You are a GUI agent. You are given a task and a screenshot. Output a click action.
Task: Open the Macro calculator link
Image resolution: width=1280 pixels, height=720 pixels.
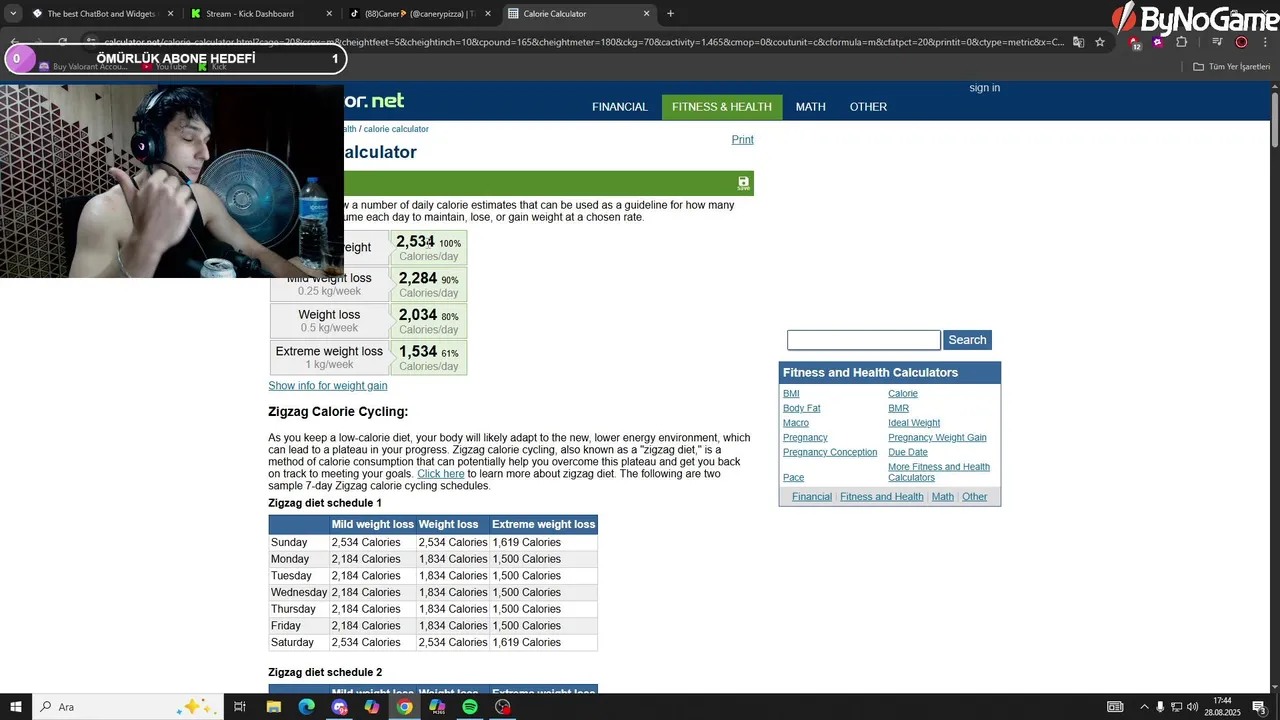[x=796, y=423]
